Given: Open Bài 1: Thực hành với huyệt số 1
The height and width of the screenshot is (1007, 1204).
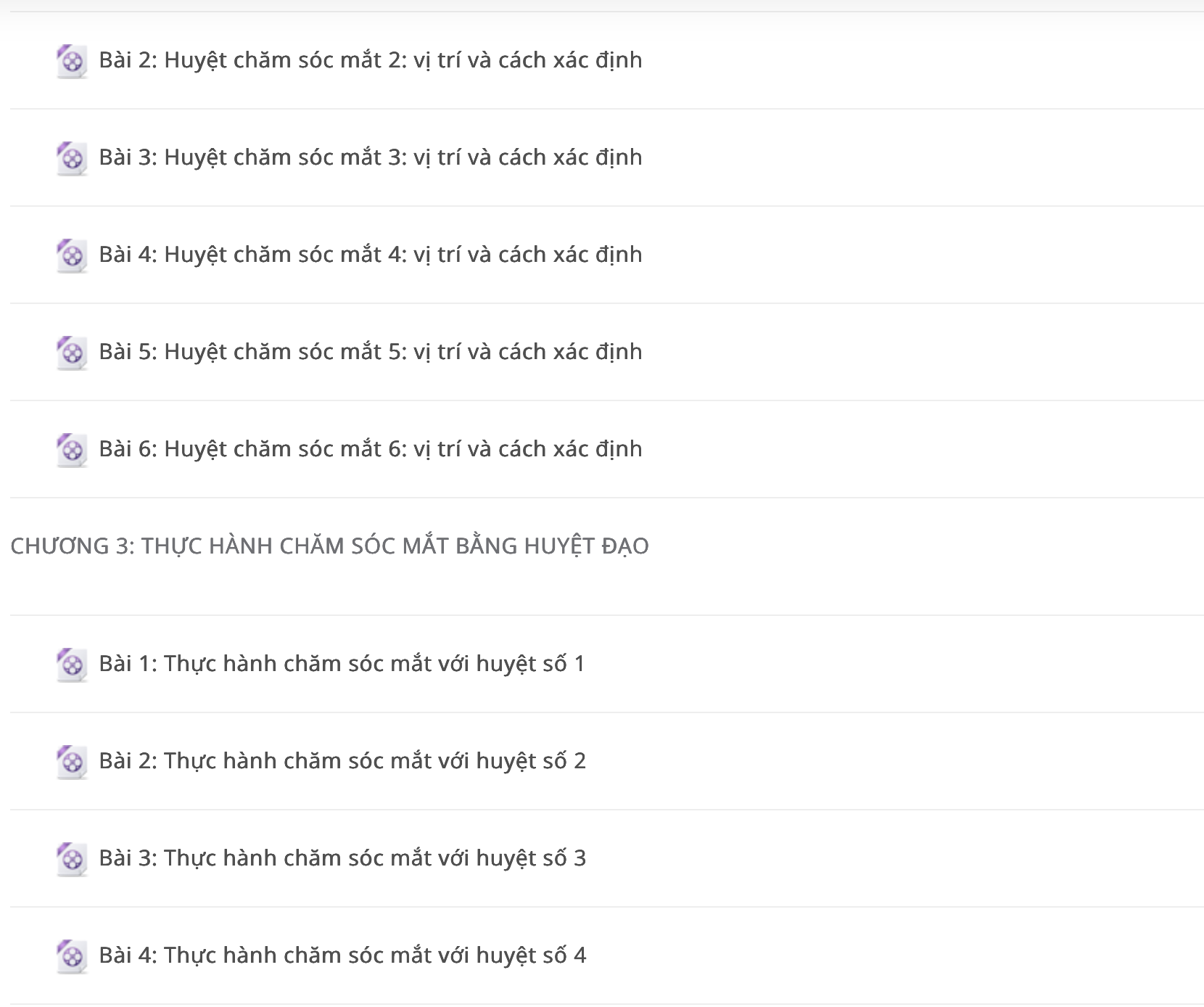Looking at the screenshot, I should (342, 664).
